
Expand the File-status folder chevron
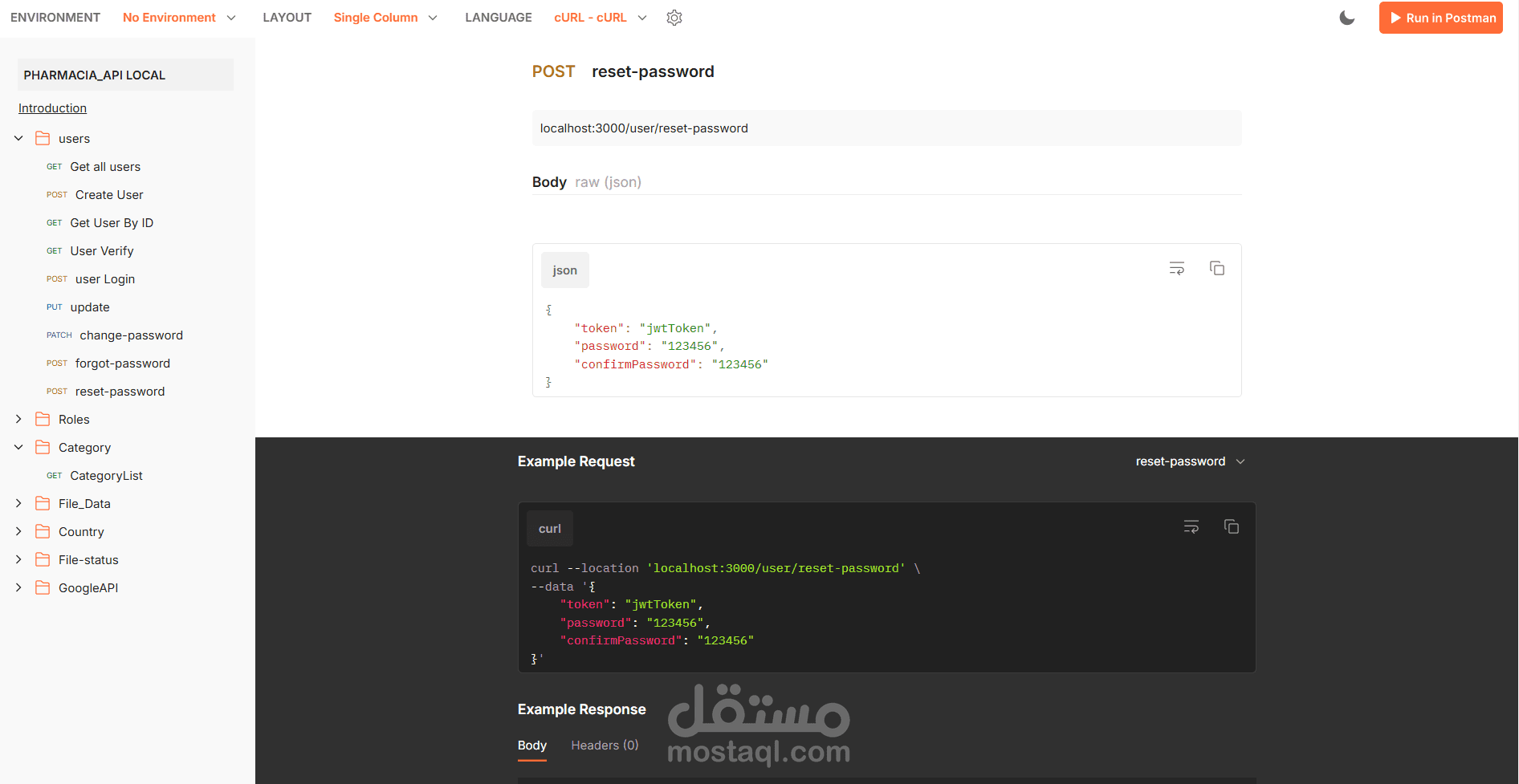[18, 559]
